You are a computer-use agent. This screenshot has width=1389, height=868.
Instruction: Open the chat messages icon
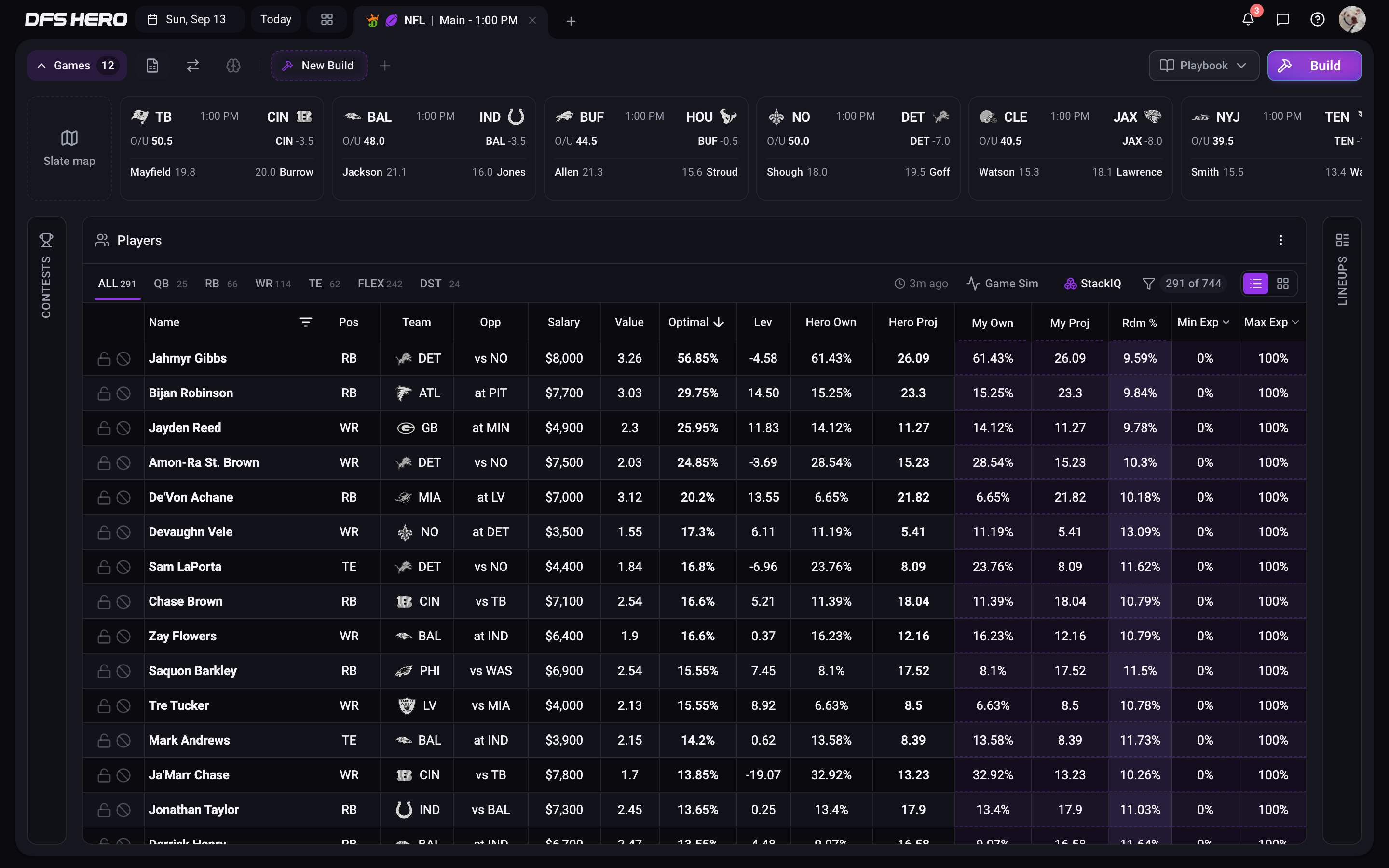1283,19
